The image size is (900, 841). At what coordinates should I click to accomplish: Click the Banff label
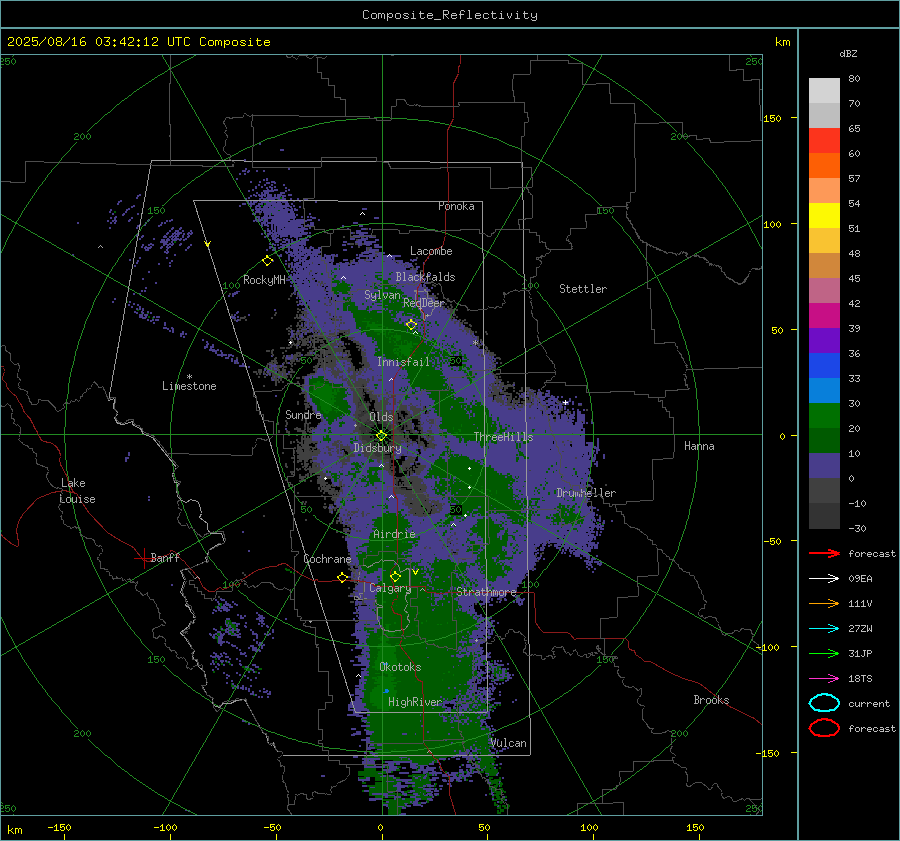165,557
